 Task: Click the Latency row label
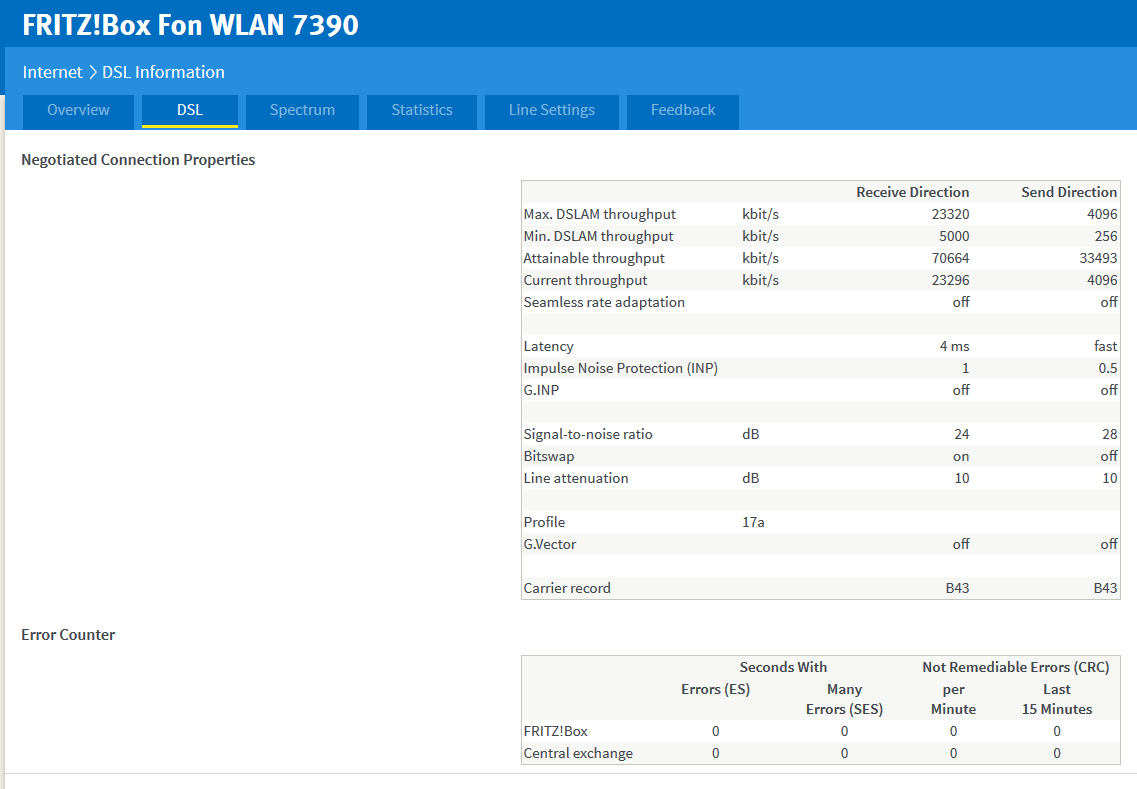point(548,347)
